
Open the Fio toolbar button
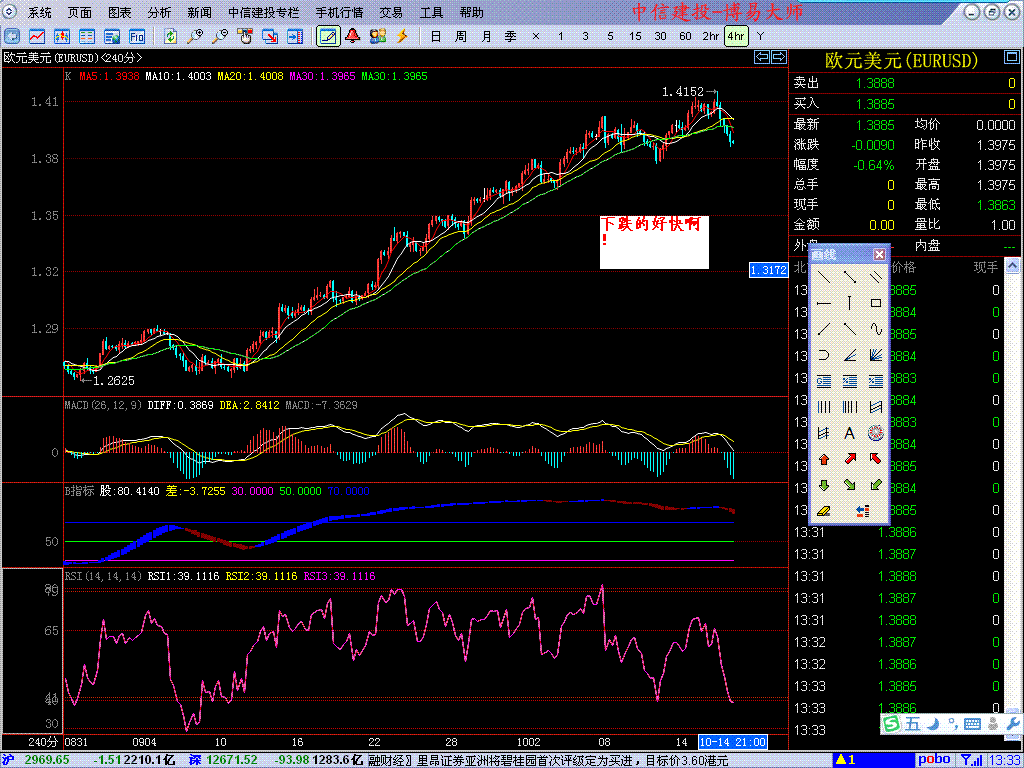tap(136, 36)
